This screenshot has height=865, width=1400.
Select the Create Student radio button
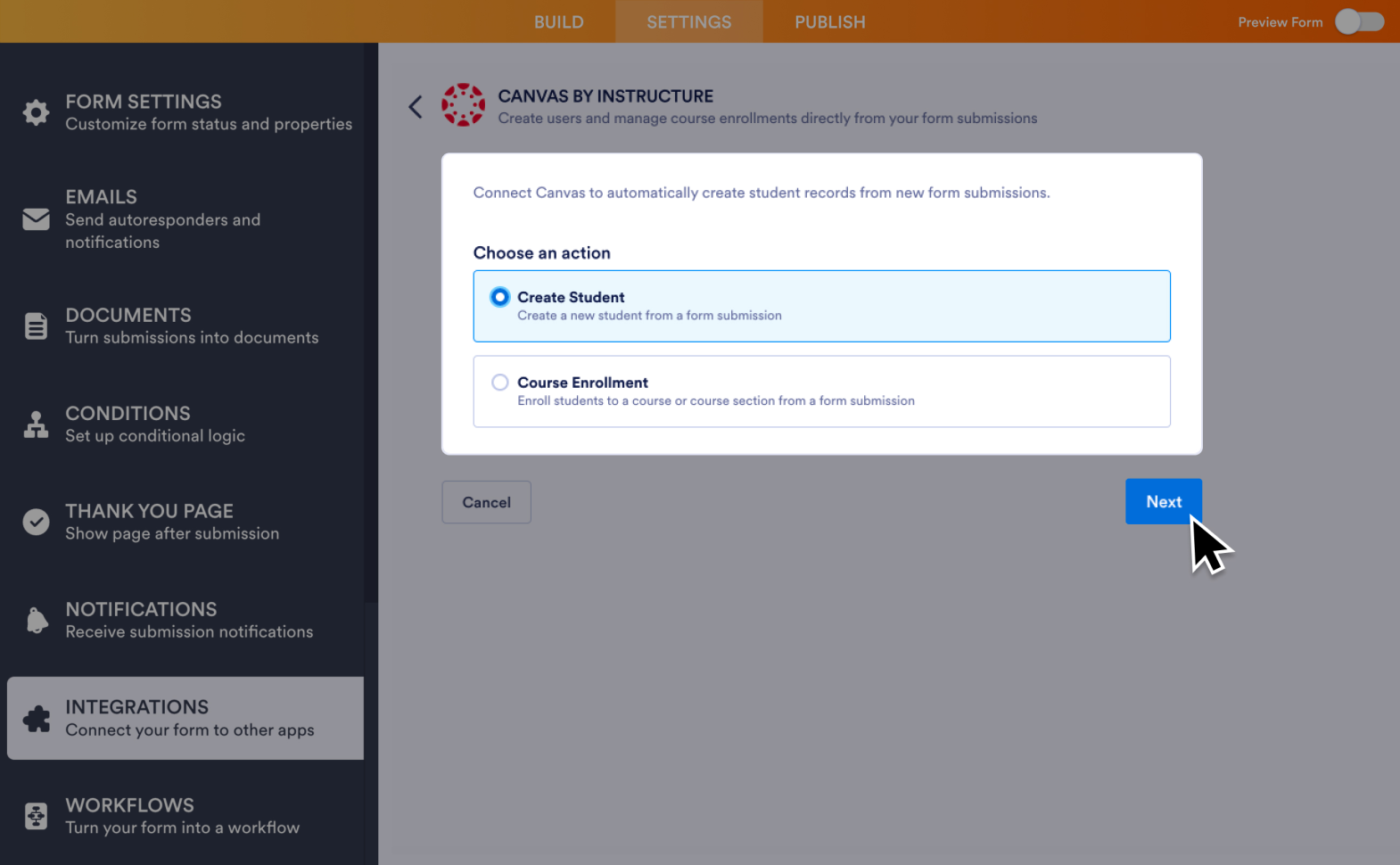tap(500, 297)
